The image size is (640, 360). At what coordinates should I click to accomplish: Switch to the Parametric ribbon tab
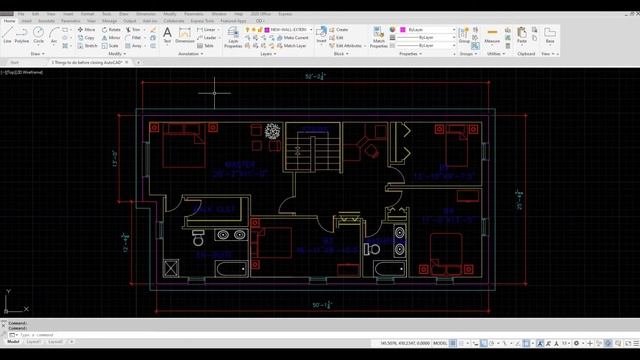(x=71, y=21)
